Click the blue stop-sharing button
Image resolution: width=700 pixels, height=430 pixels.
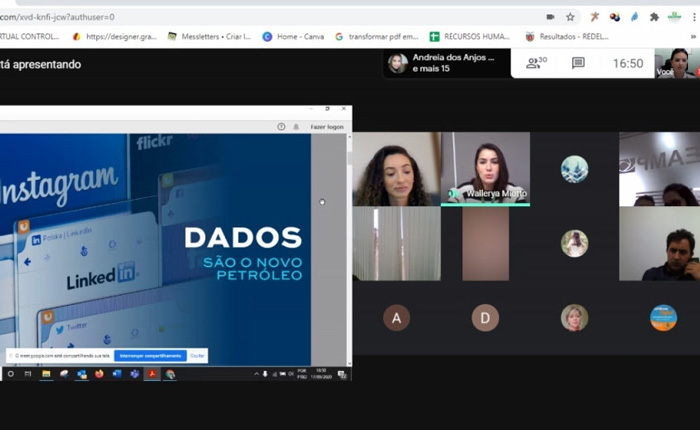click(x=149, y=355)
